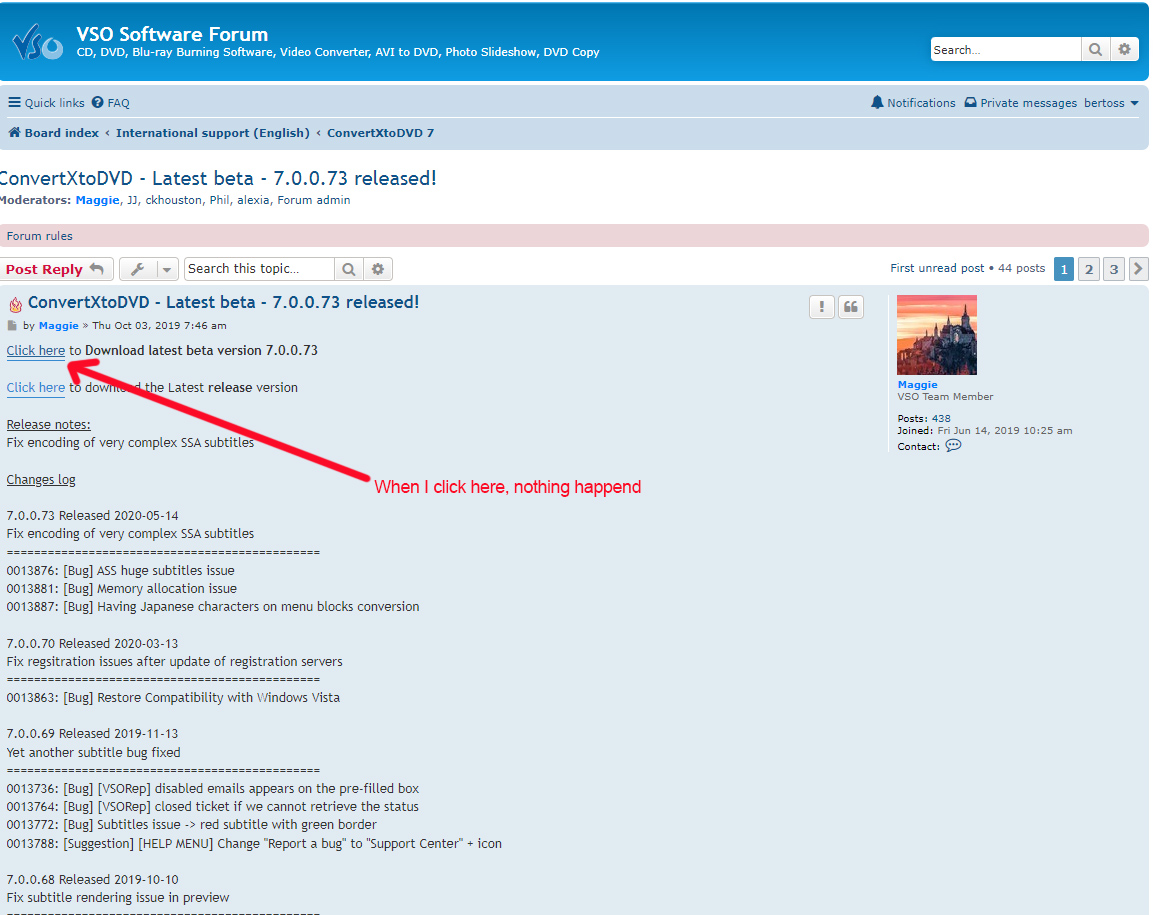This screenshot has height=915, width=1154.
Task: Go to page 2 of topic
Action: point(1089,269)
